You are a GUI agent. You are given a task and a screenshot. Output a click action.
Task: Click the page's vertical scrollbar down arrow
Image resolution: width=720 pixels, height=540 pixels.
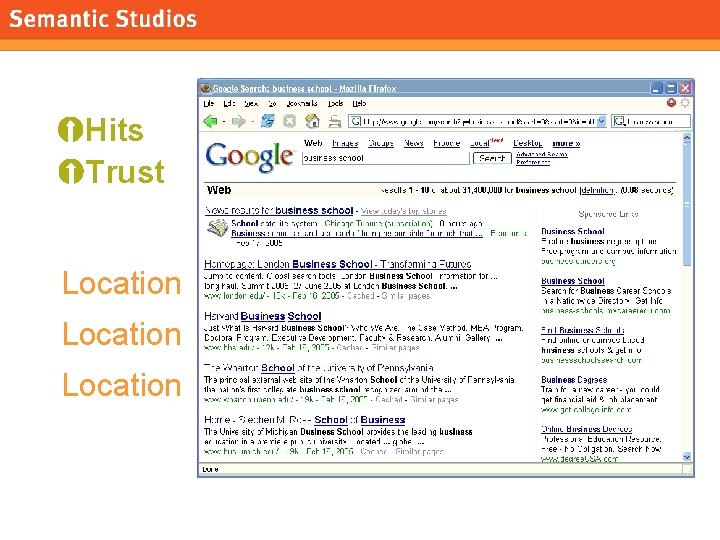(687, 456)
